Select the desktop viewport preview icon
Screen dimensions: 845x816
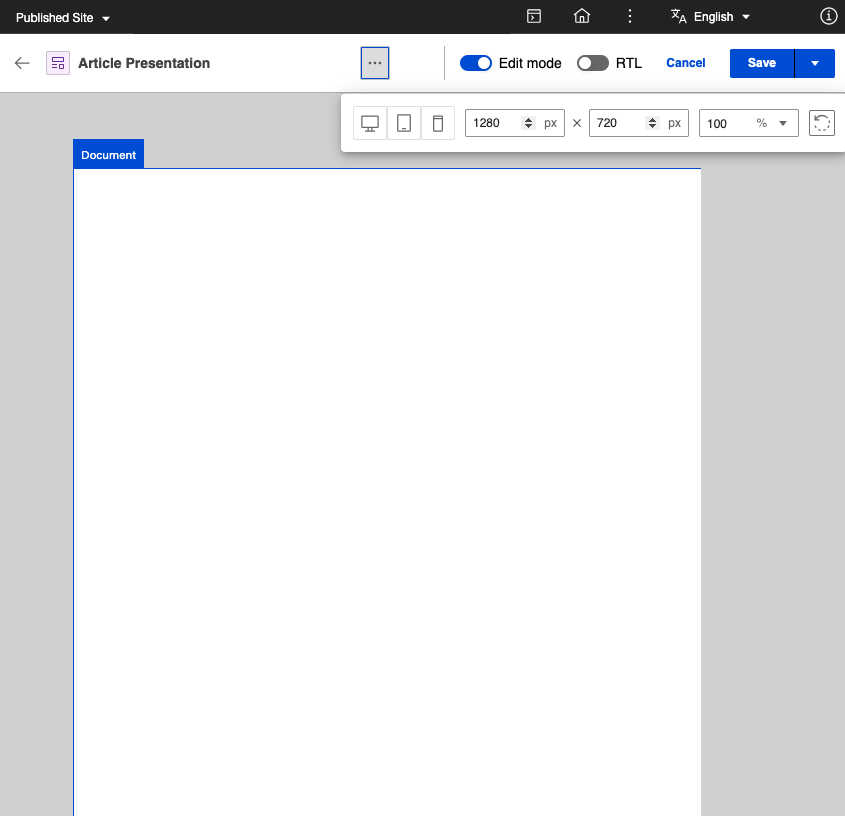(x=370, y=123)
